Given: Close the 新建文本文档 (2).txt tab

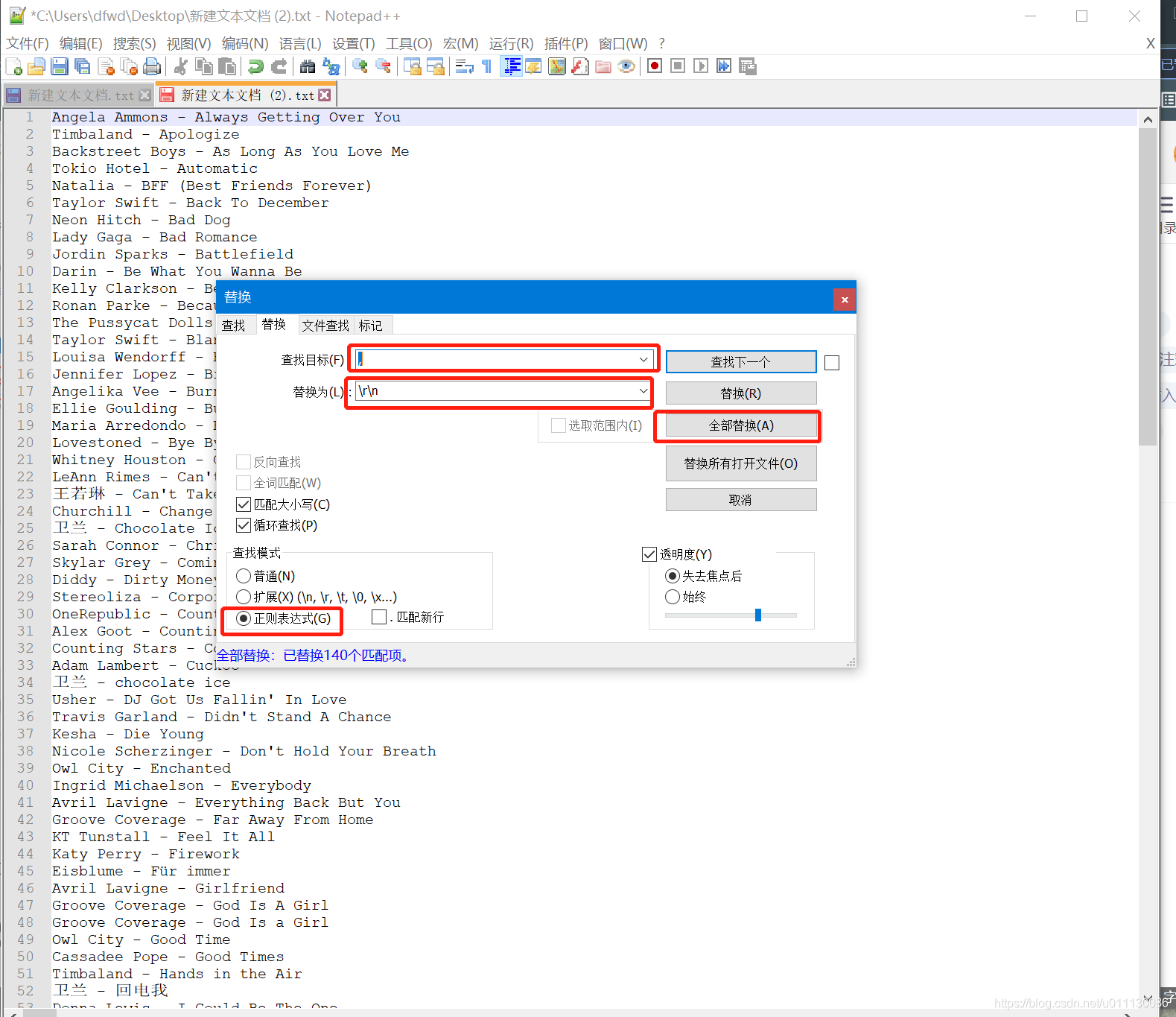Looking at the screenshot, I should click(x=325, y=95).
